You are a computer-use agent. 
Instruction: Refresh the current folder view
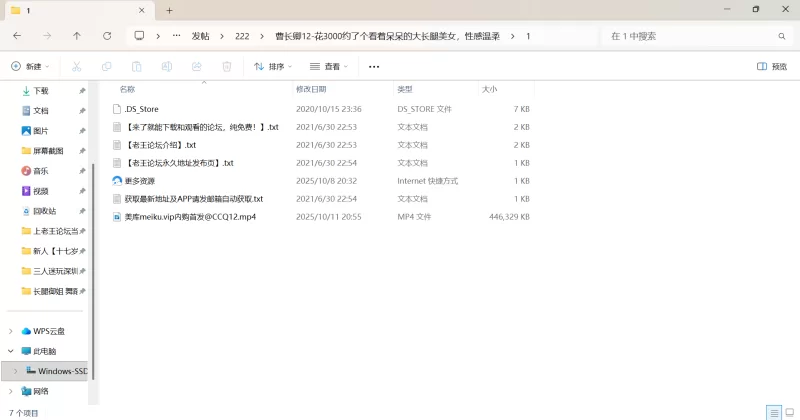point(107,35)
